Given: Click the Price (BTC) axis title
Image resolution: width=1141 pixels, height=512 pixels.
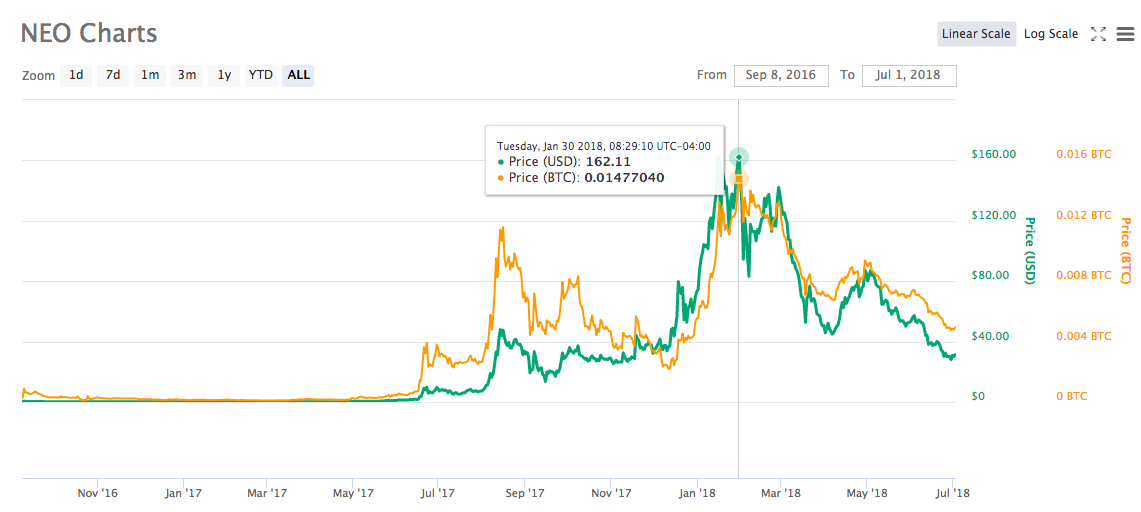Looking at the screenshot, I should point(1126,250).
